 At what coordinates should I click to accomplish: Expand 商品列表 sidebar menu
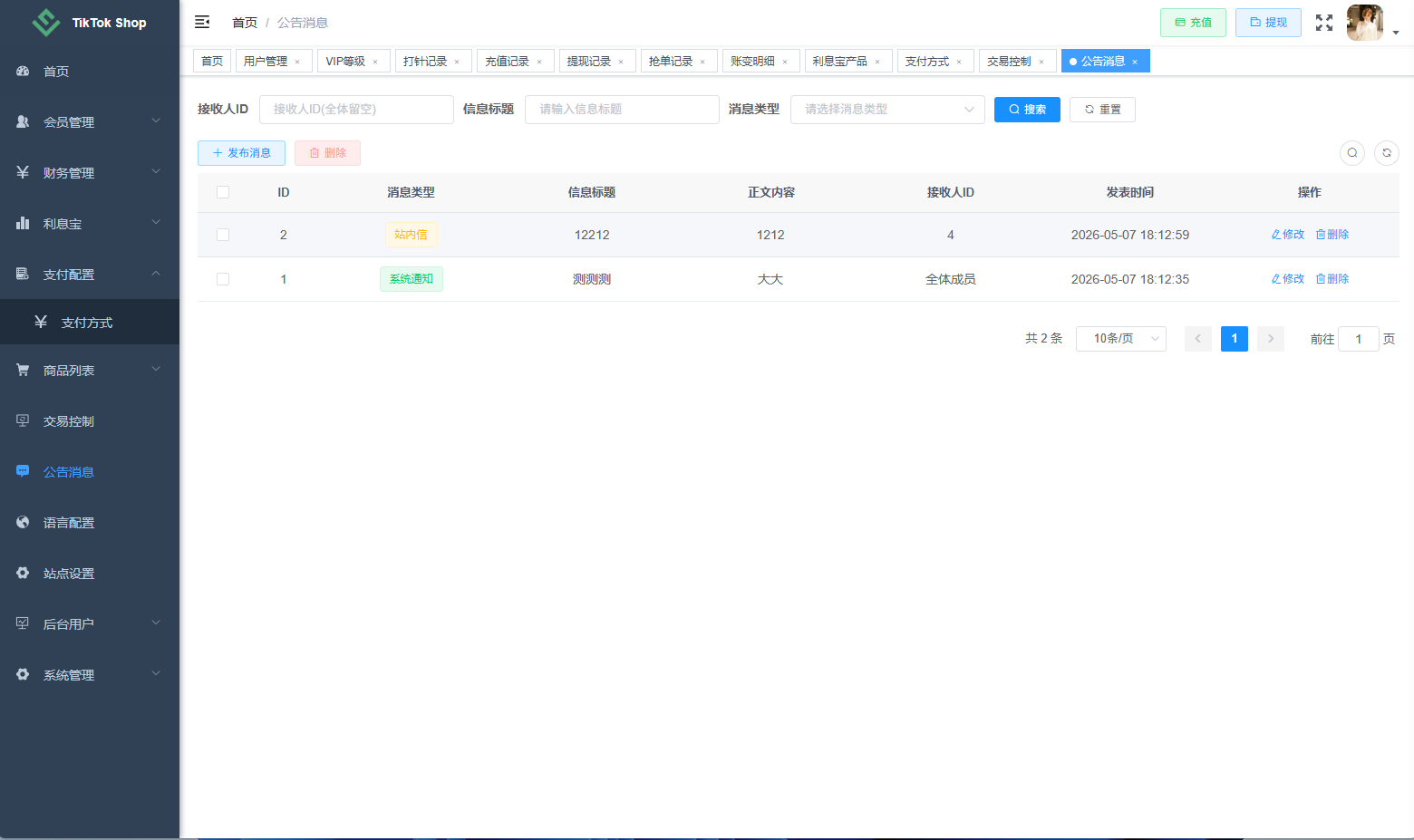pos(90,371)
